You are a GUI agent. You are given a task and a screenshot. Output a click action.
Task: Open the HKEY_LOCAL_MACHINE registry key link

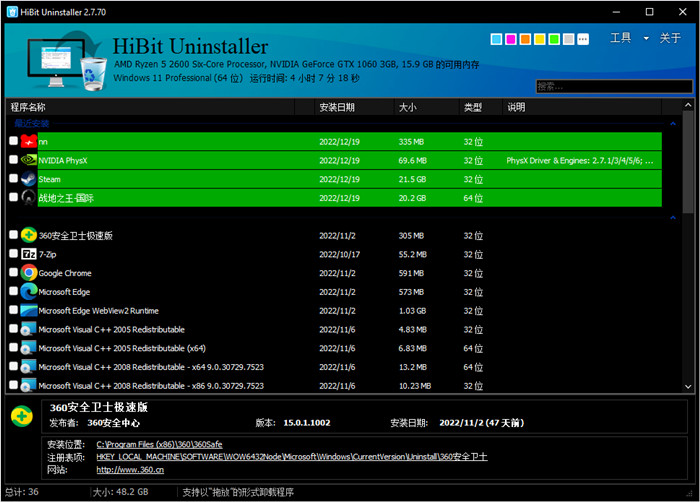[x=292, y=457]
